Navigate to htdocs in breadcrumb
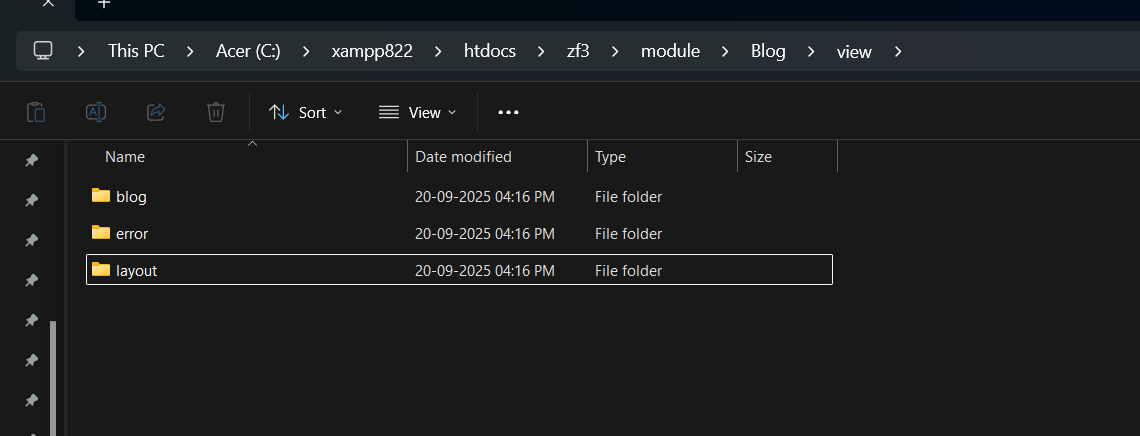 click(490, 51)
